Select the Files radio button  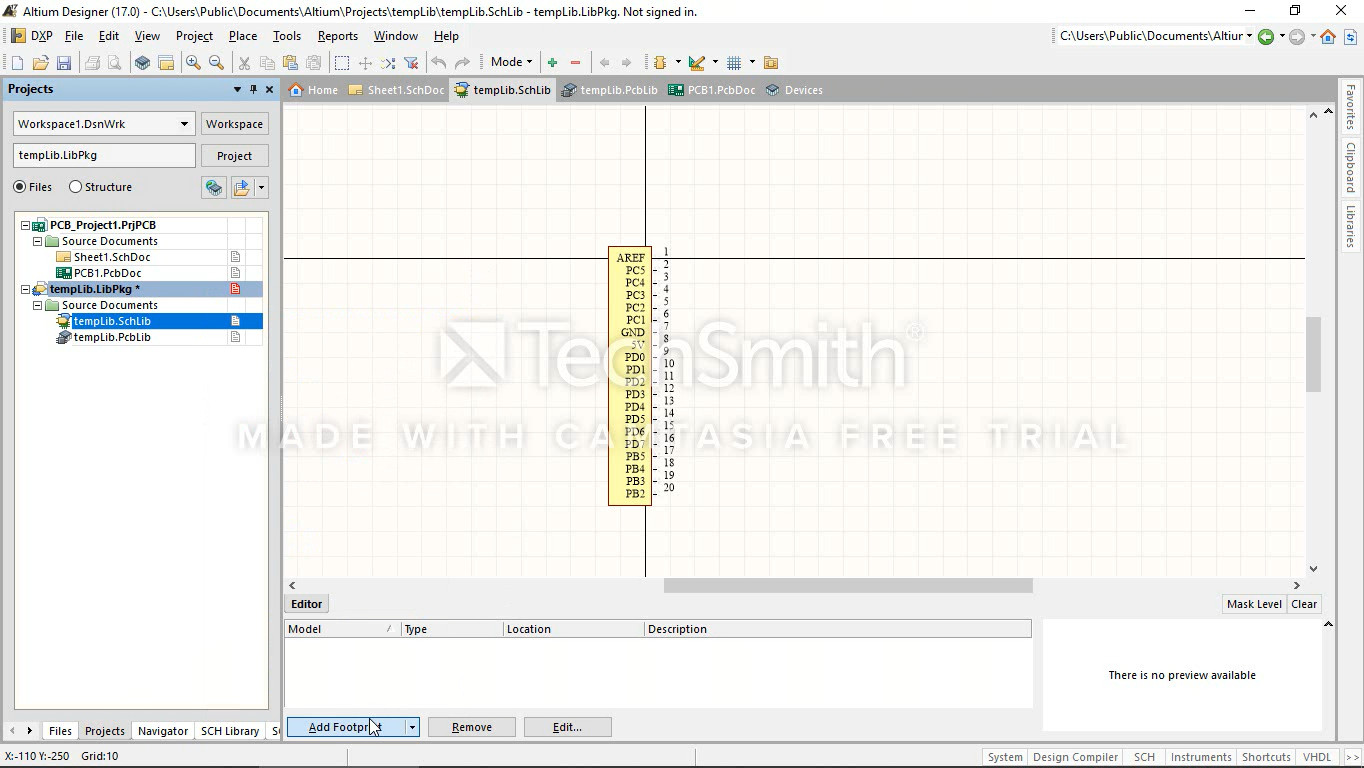(20, 187)
